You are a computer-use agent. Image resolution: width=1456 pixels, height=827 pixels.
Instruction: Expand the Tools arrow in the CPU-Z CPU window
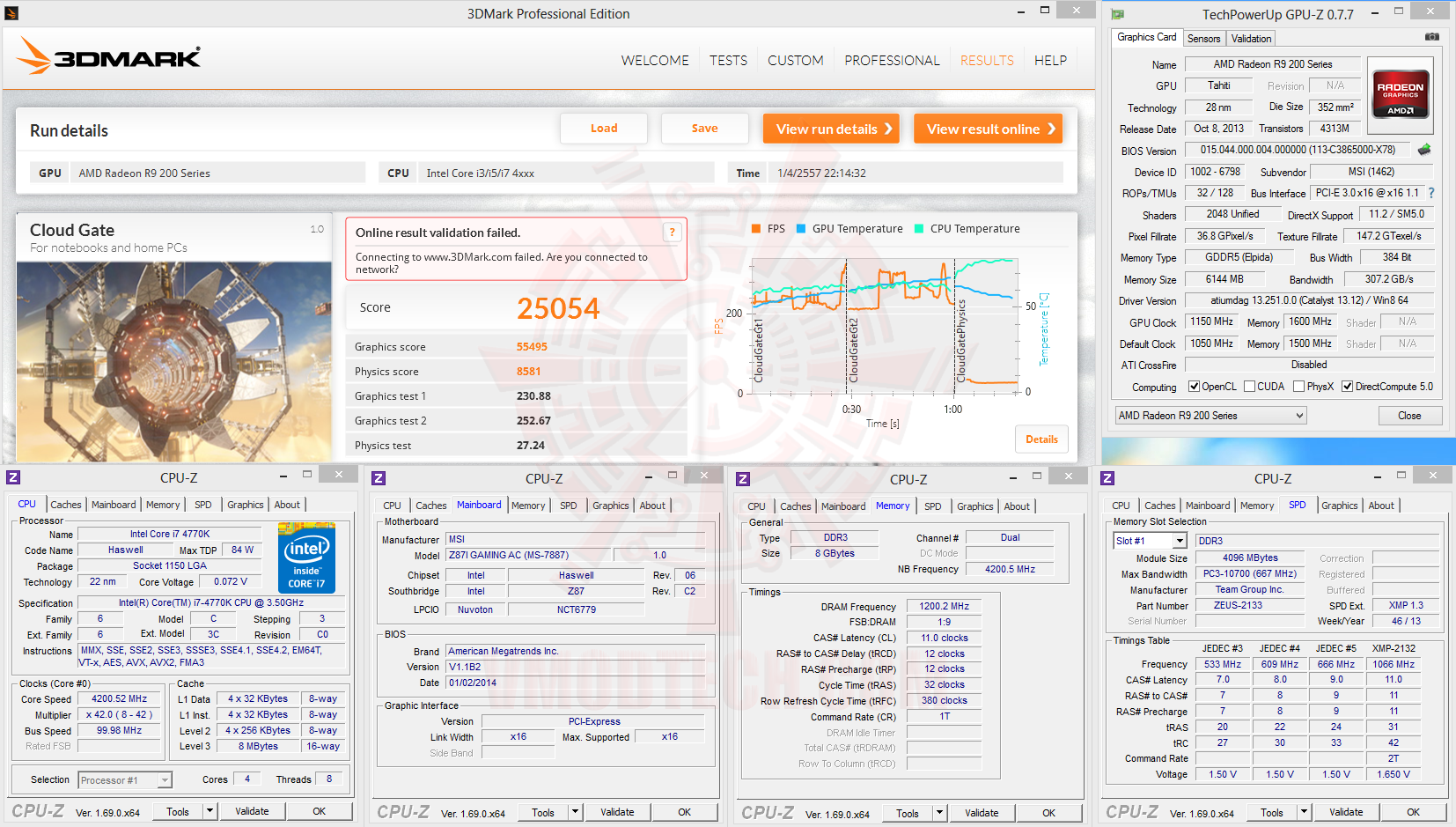(x=210, y=811)
